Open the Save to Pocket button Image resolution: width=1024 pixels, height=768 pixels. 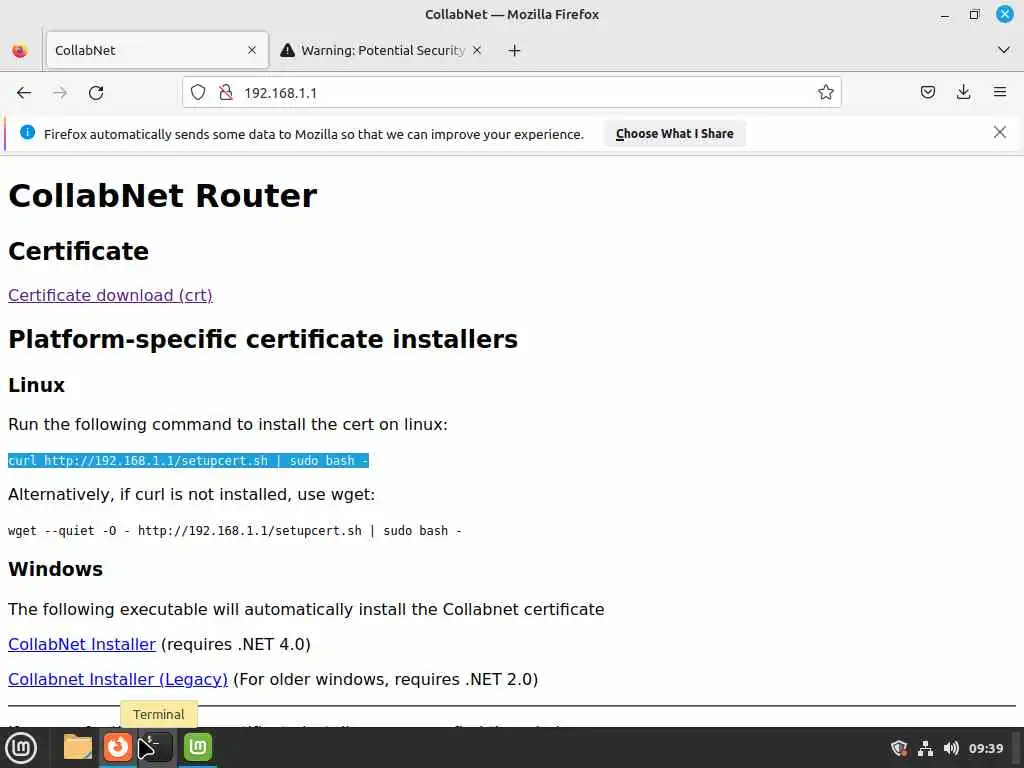point(927,93)
